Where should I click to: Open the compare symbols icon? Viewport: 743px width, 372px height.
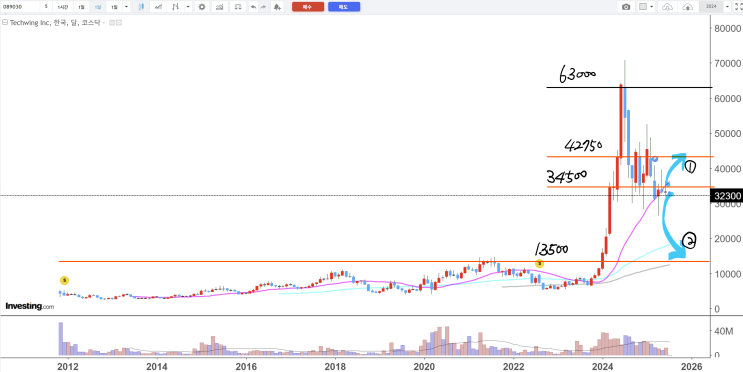tap(238, 7)
